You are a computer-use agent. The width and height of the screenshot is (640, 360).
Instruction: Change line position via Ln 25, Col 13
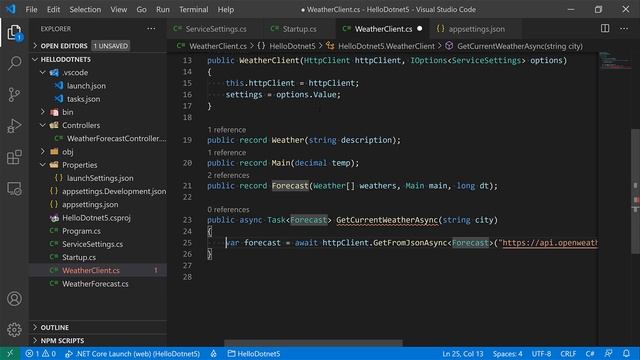click(x=463, y=353)
